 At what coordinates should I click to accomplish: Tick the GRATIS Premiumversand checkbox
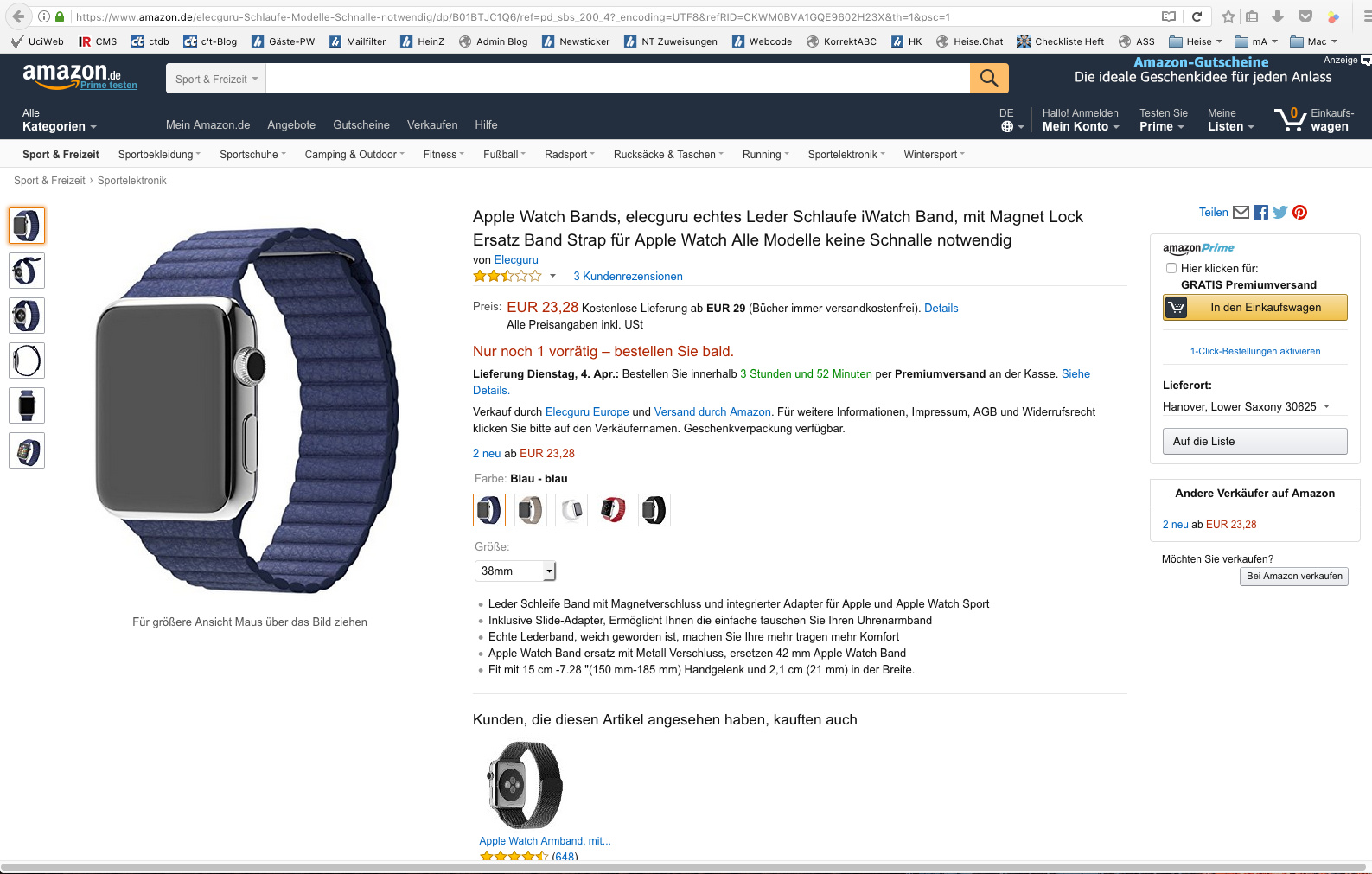[1171, 268]
